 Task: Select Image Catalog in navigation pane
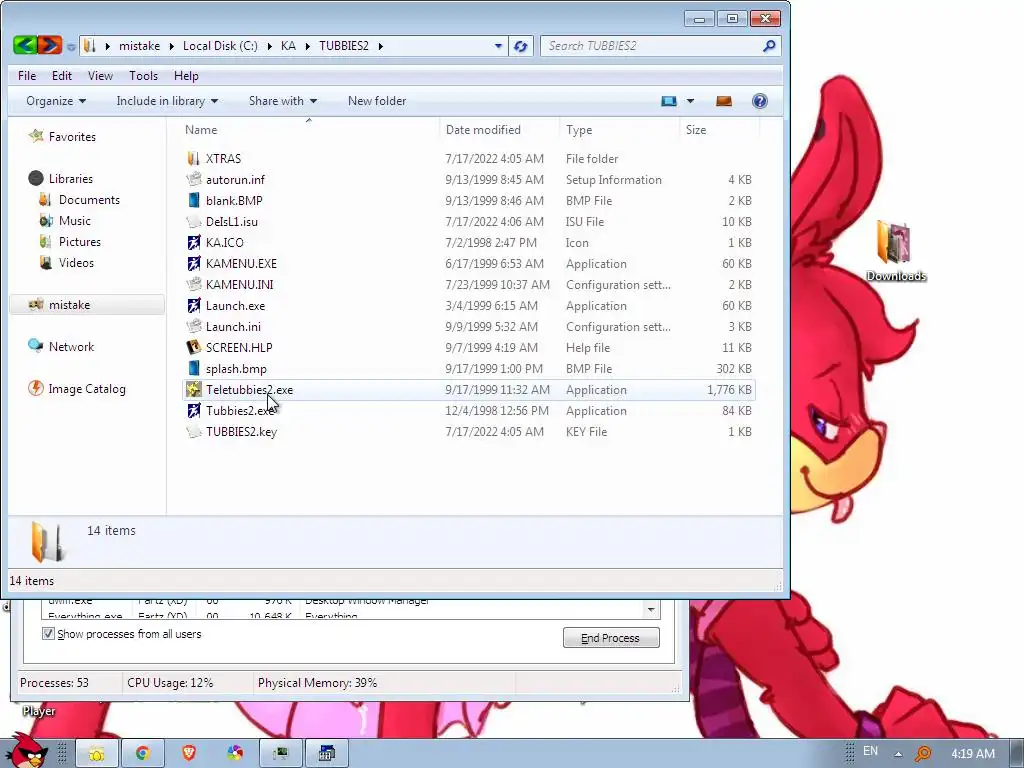tap(87, 389)
